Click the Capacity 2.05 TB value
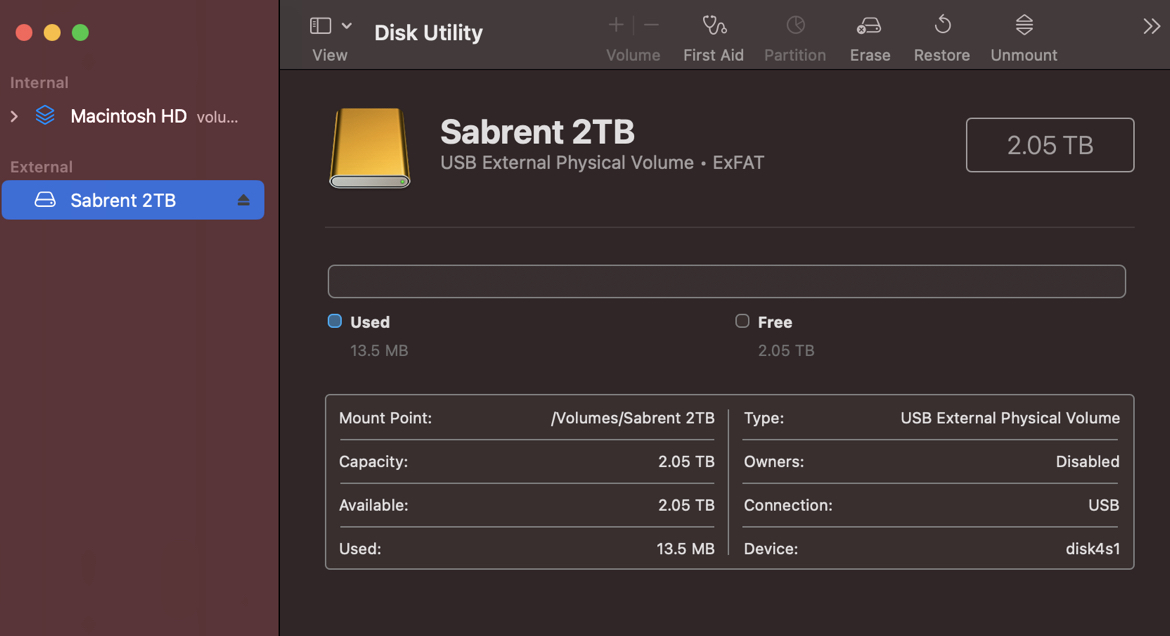 click(686, 461)
